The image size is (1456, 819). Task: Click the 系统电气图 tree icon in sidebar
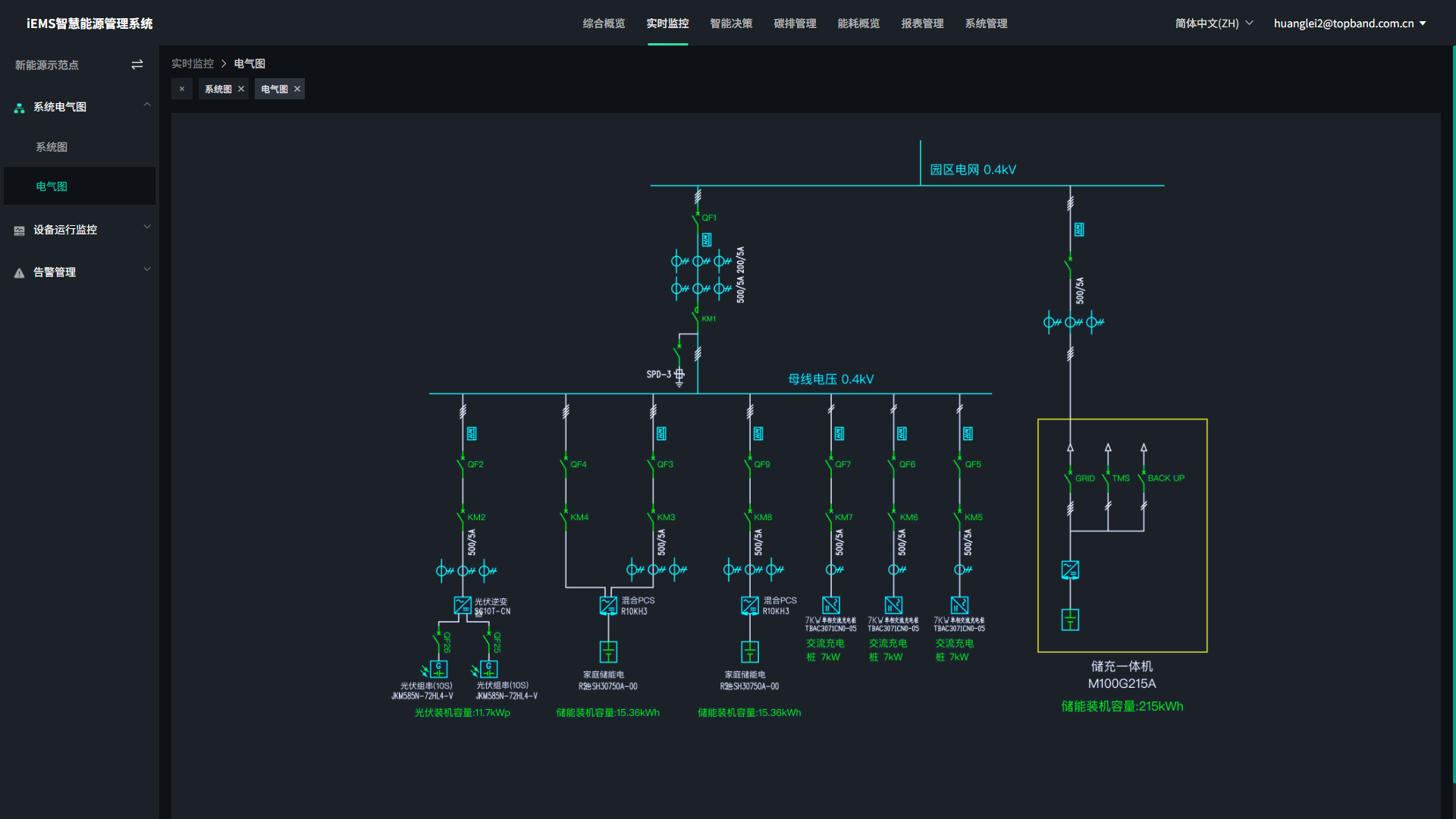20,108
